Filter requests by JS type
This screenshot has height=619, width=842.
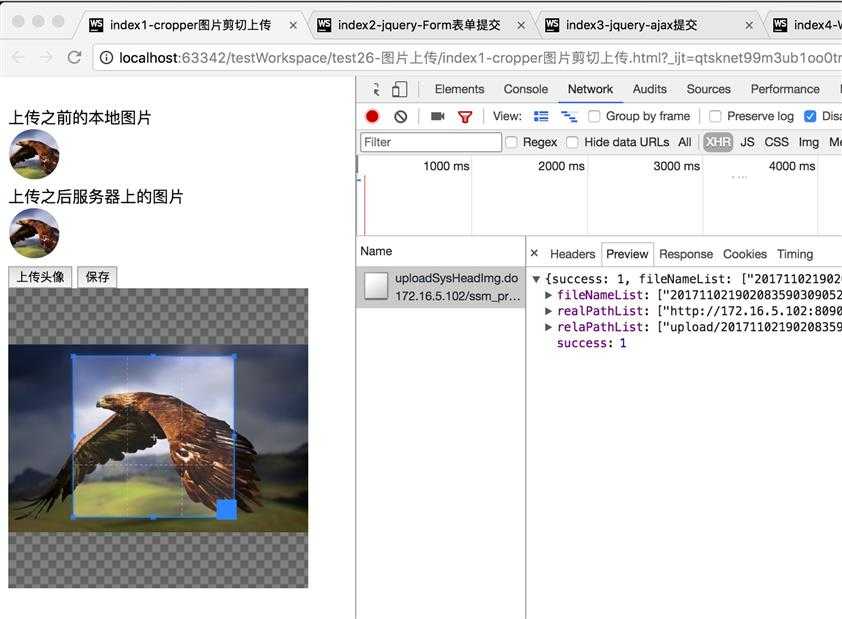coord(747,142)
